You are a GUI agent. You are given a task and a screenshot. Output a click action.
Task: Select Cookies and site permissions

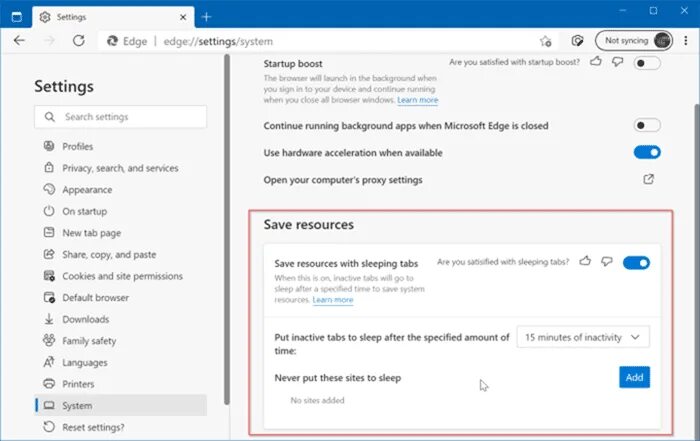(122, 276)
